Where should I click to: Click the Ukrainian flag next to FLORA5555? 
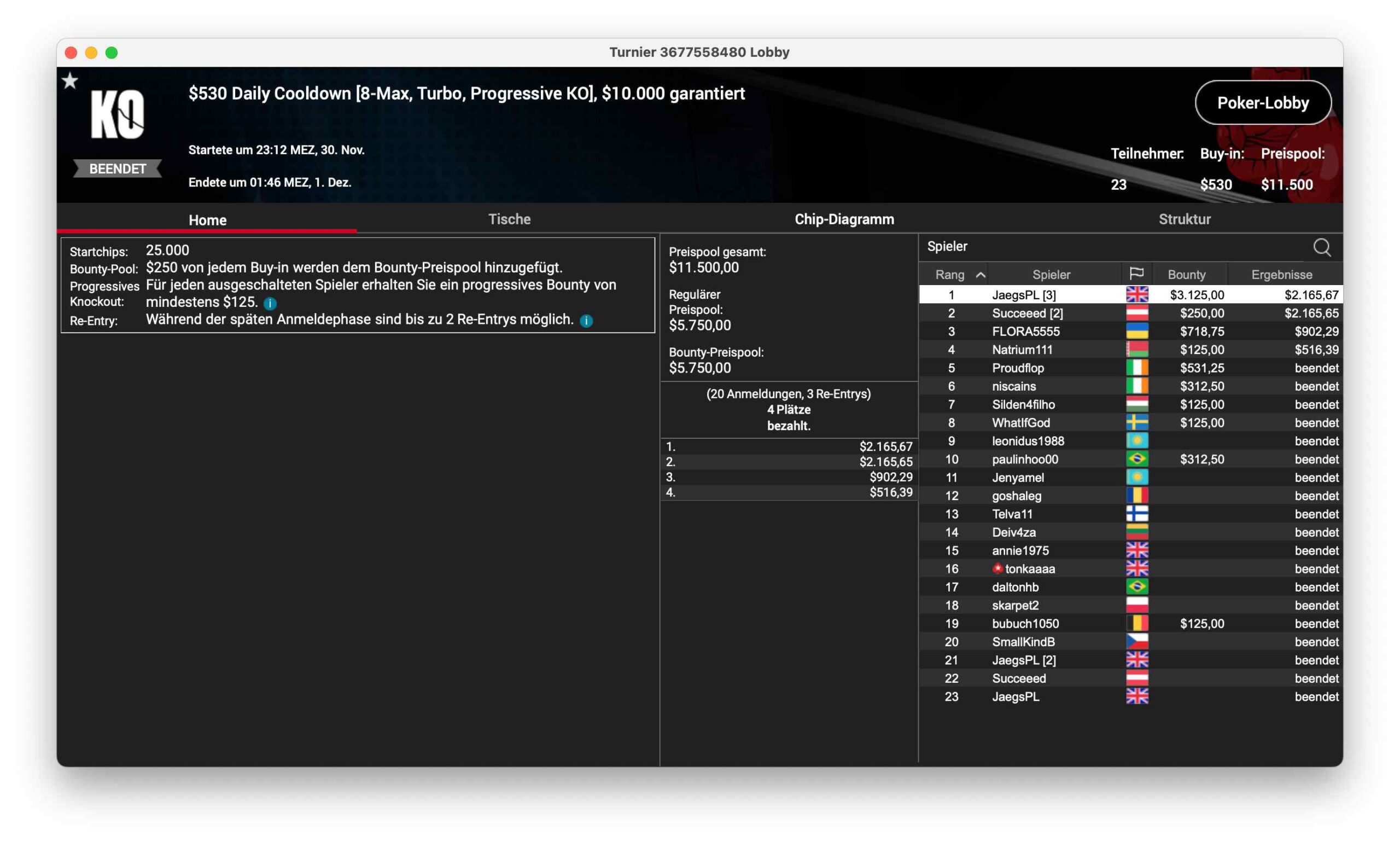(1136, 332)
